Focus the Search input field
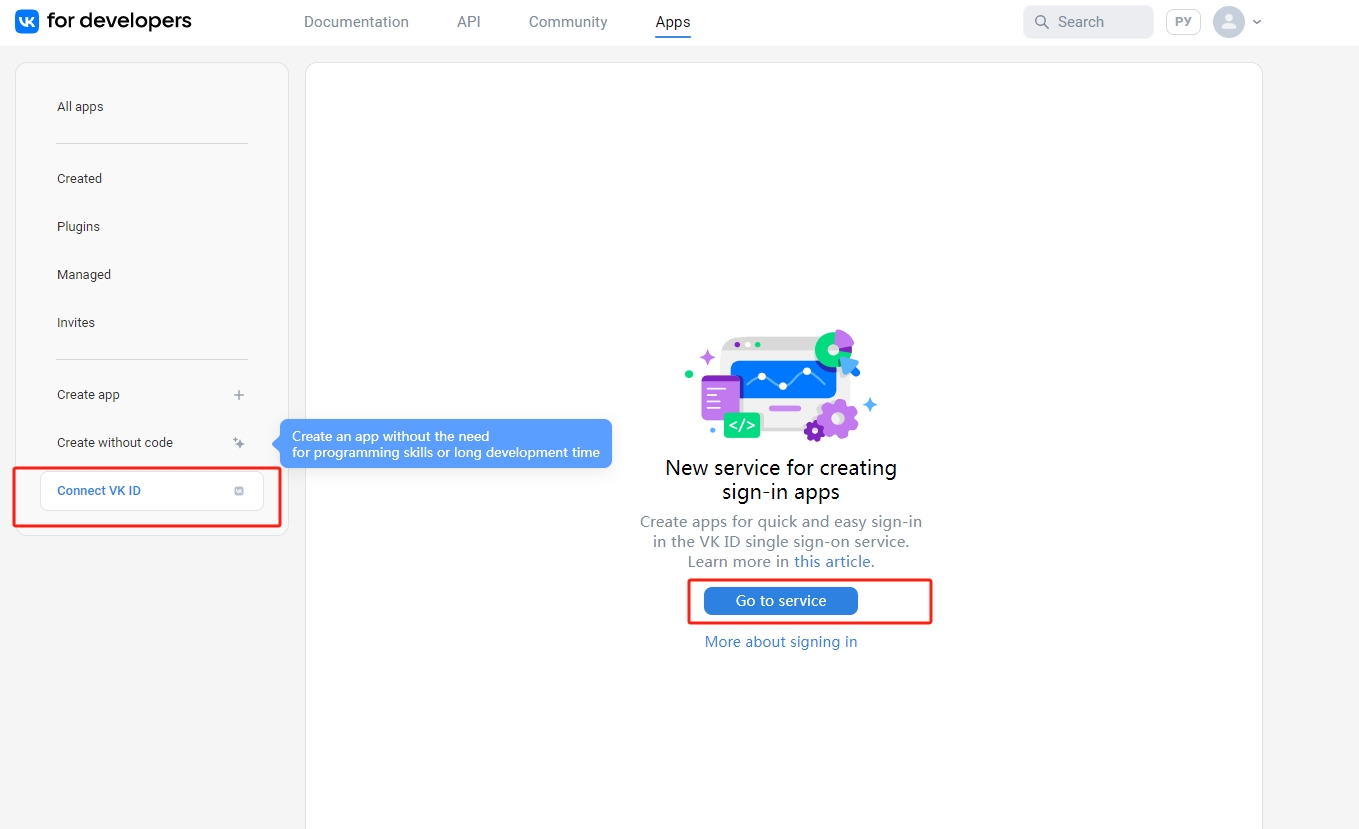The image size is (1359, 829). tap(1088, 22)
